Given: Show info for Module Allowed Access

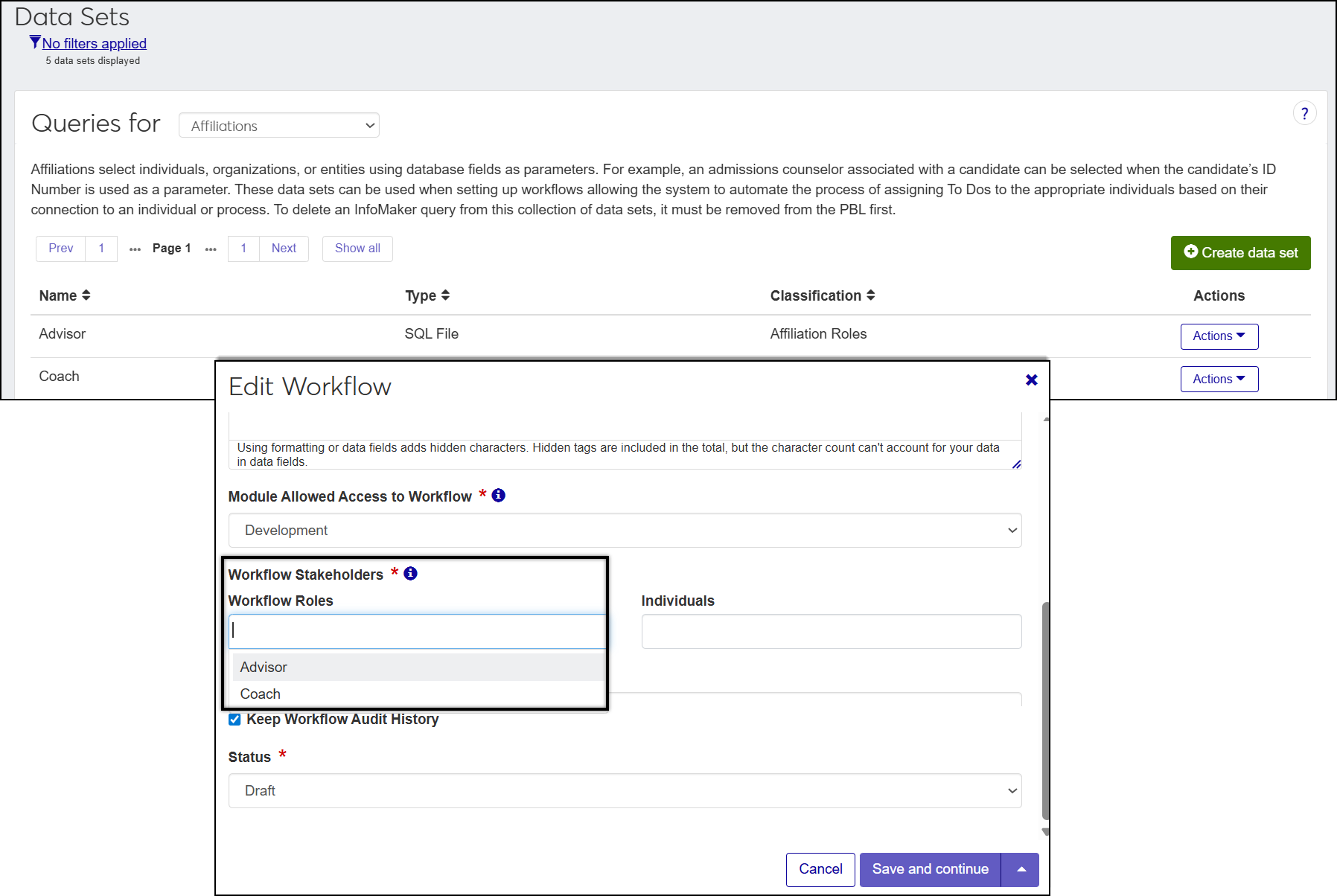Looking at the screenshot, I should pyautogui.click(x=499, y=496).
